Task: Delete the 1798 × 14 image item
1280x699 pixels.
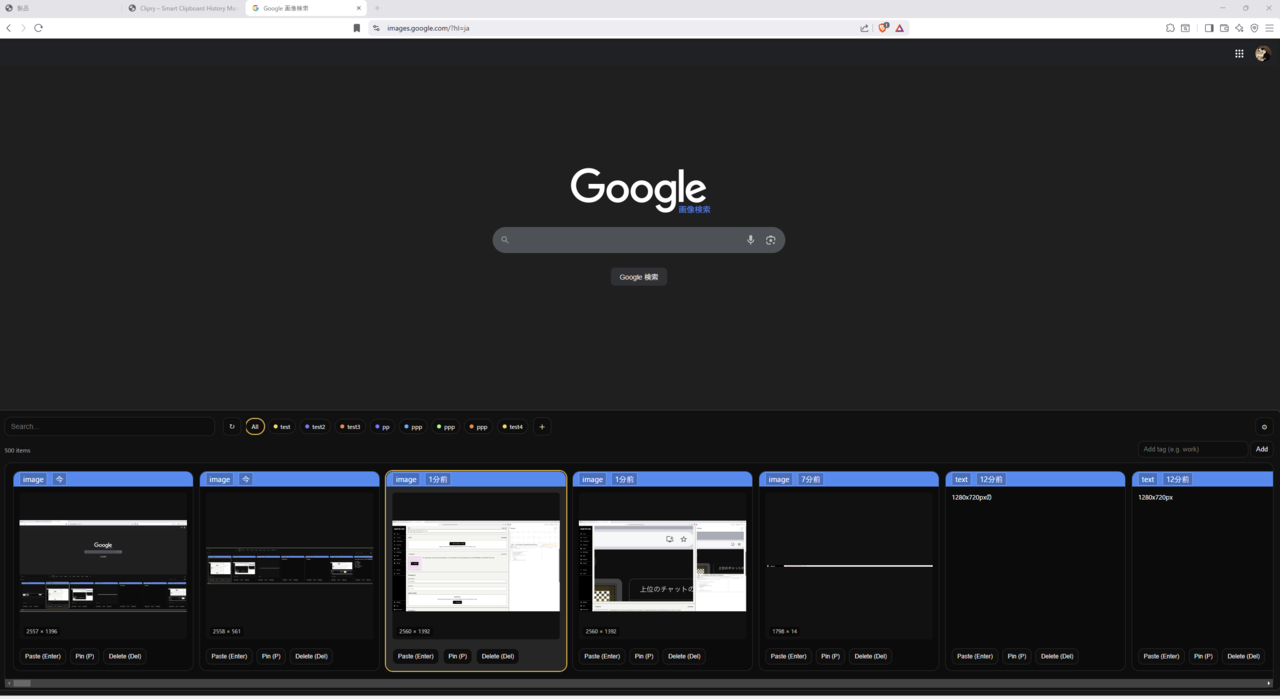Action: (x=870, y=656)
